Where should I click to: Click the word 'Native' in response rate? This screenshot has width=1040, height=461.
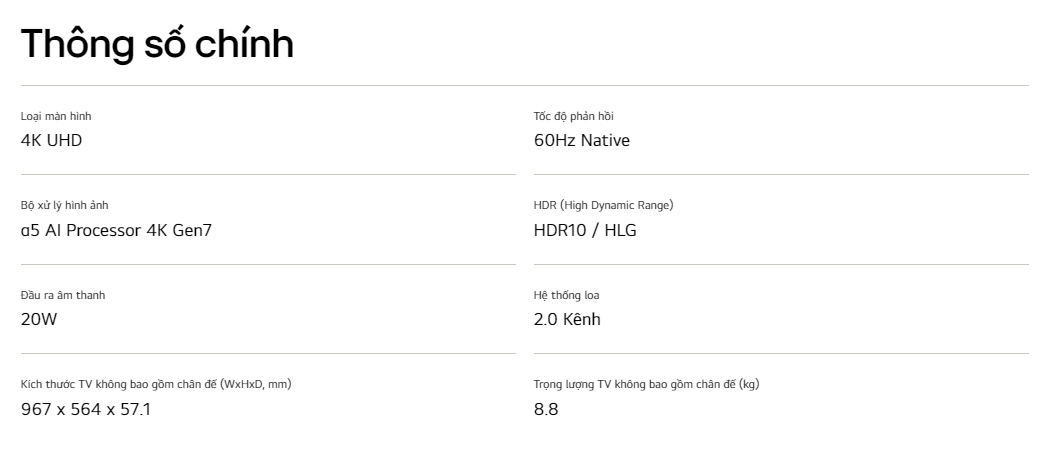pos(605,140)
